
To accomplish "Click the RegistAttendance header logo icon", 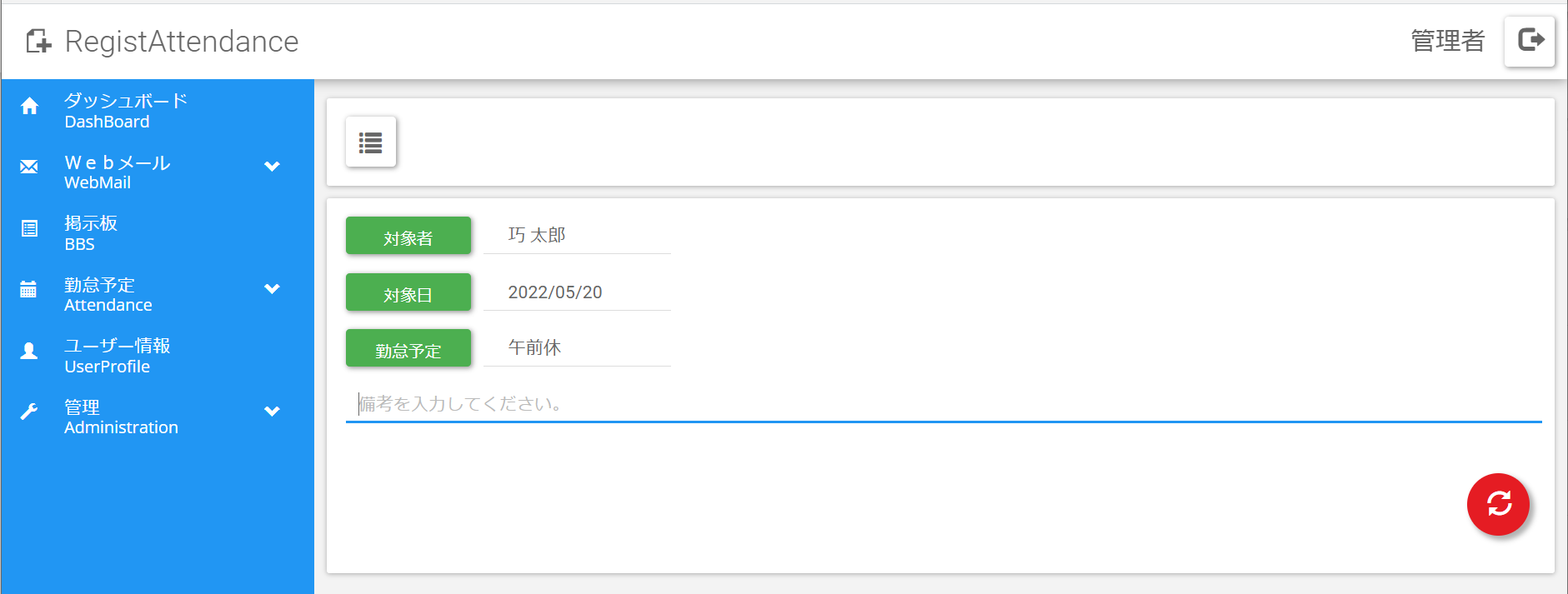I will [38, 41].
